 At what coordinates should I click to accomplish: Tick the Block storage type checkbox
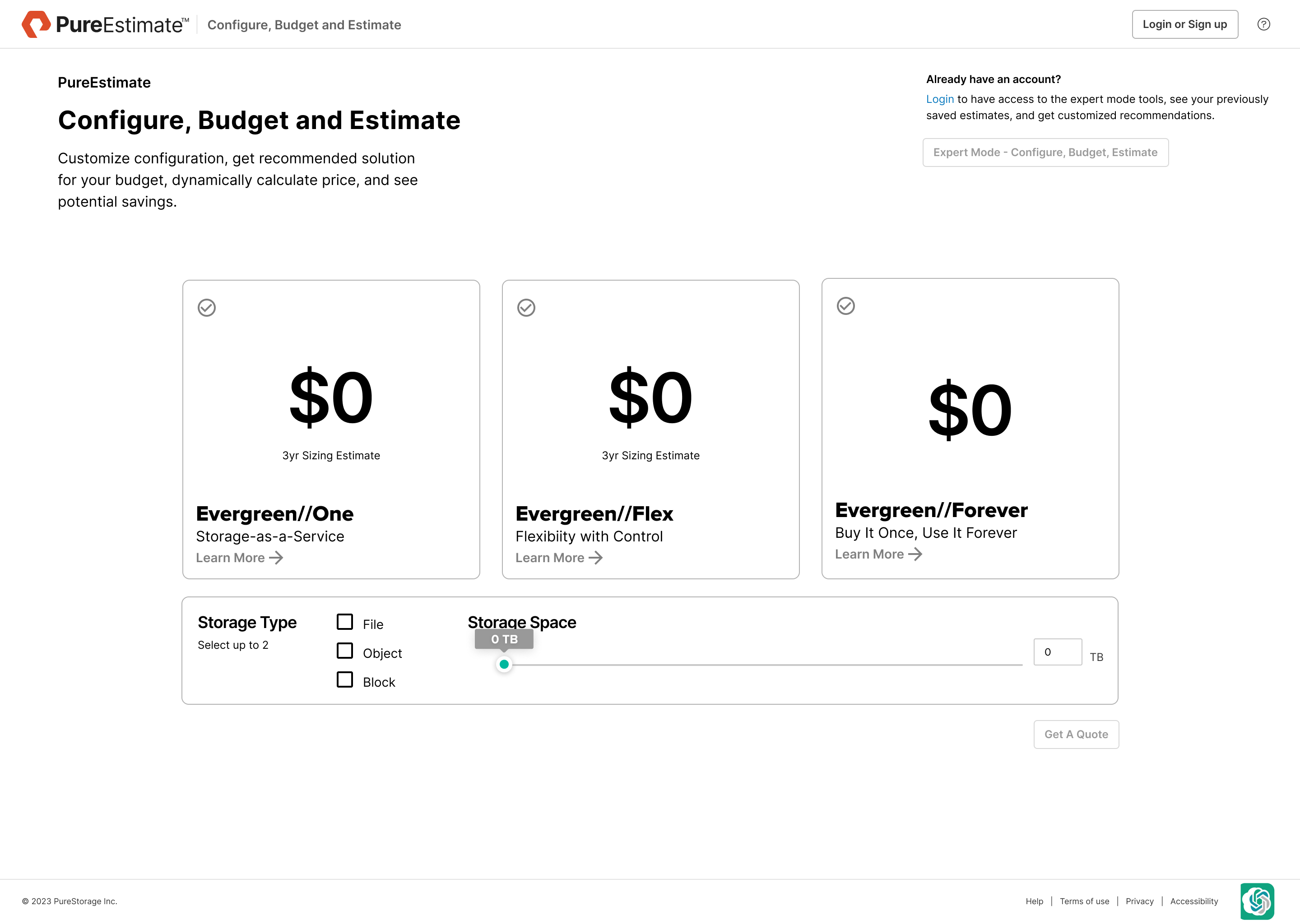345,680
